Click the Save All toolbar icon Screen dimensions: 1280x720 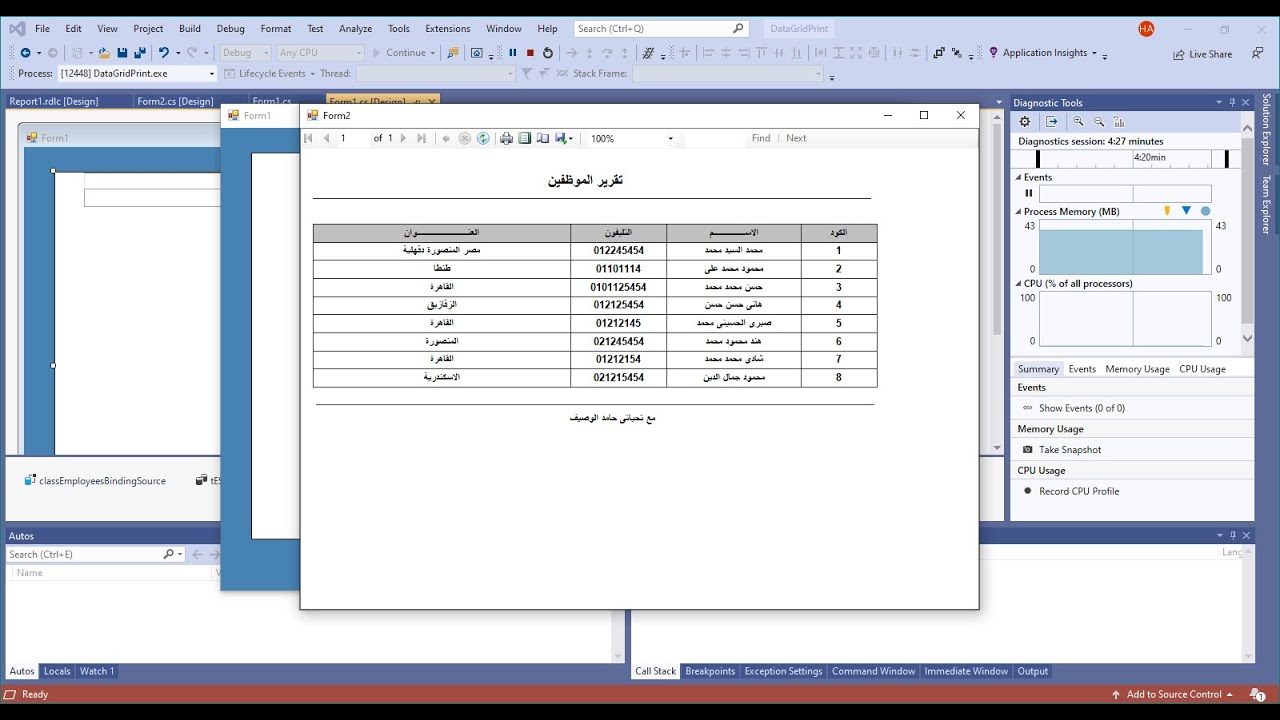[x=138, y=53]
